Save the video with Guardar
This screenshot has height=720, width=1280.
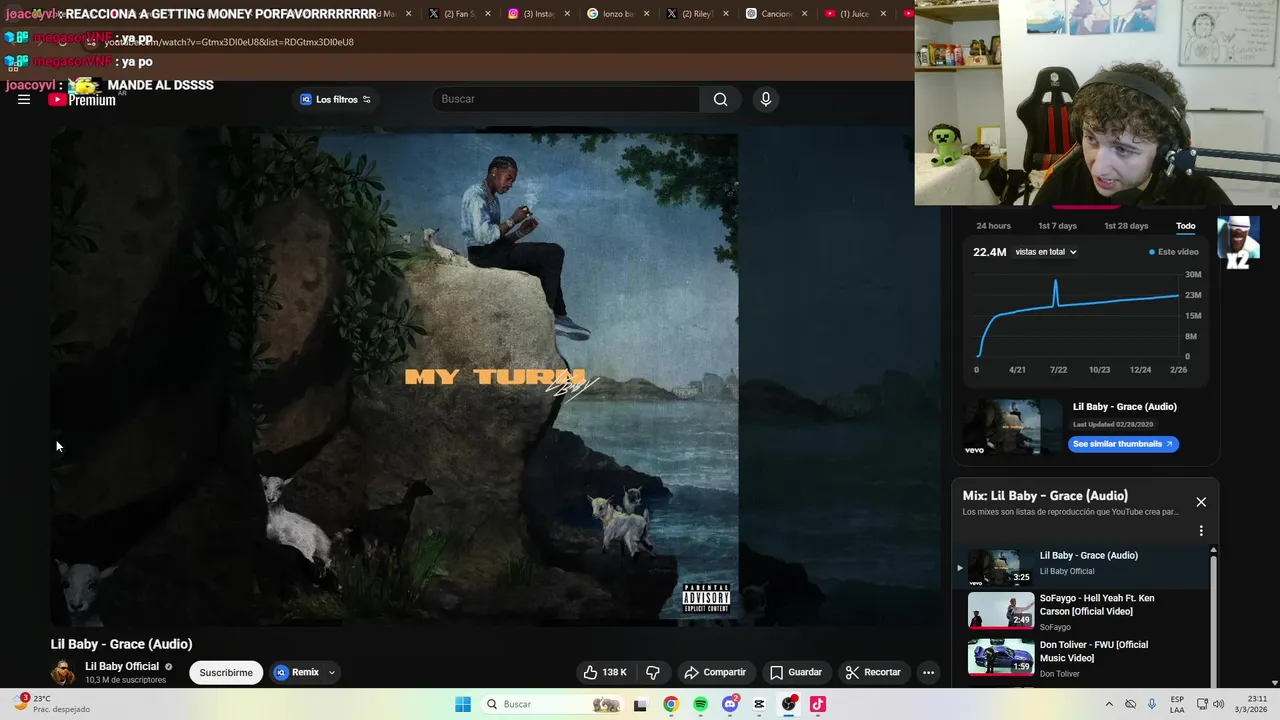click(796, 672)
